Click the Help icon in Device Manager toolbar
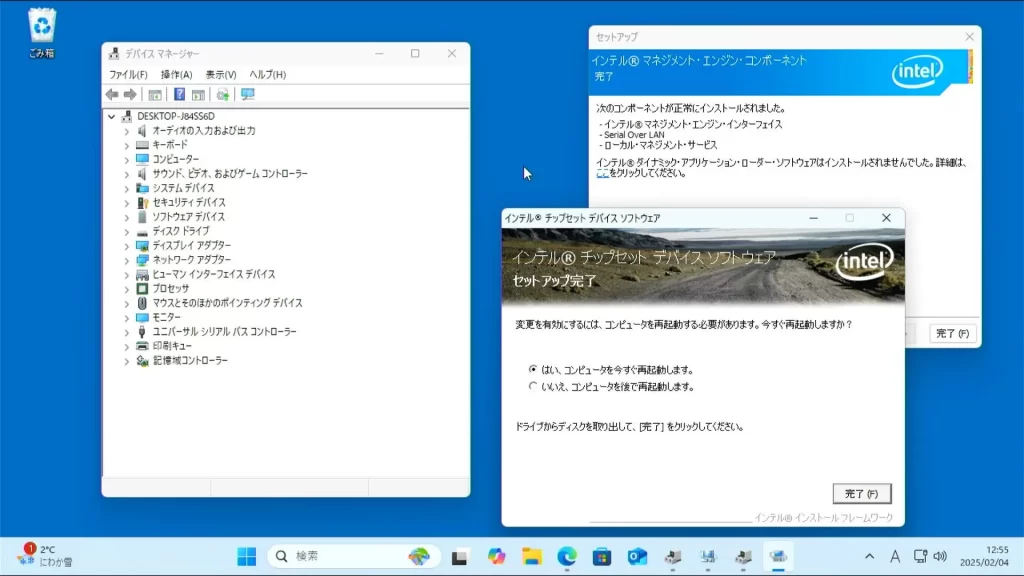This screenshot has width=1024, height=576. (x=180, y=94)
